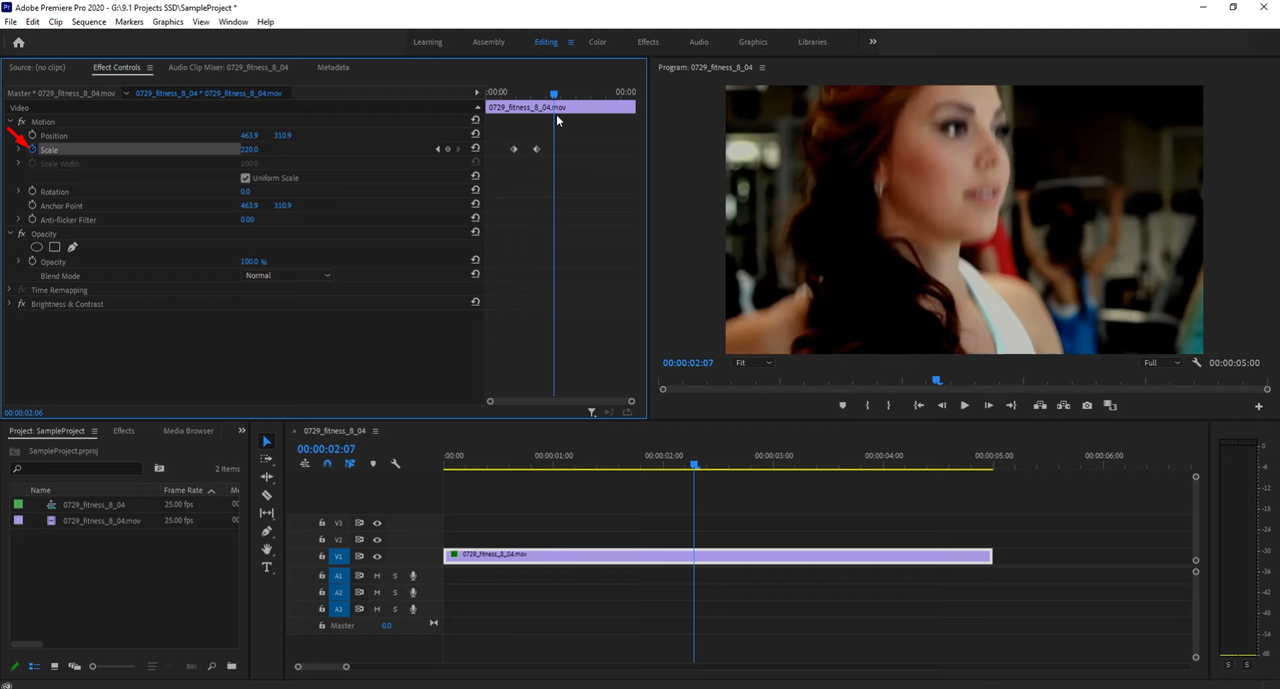Expand the Rotation property
The image size is (1280, 689).
coord(18,191)
